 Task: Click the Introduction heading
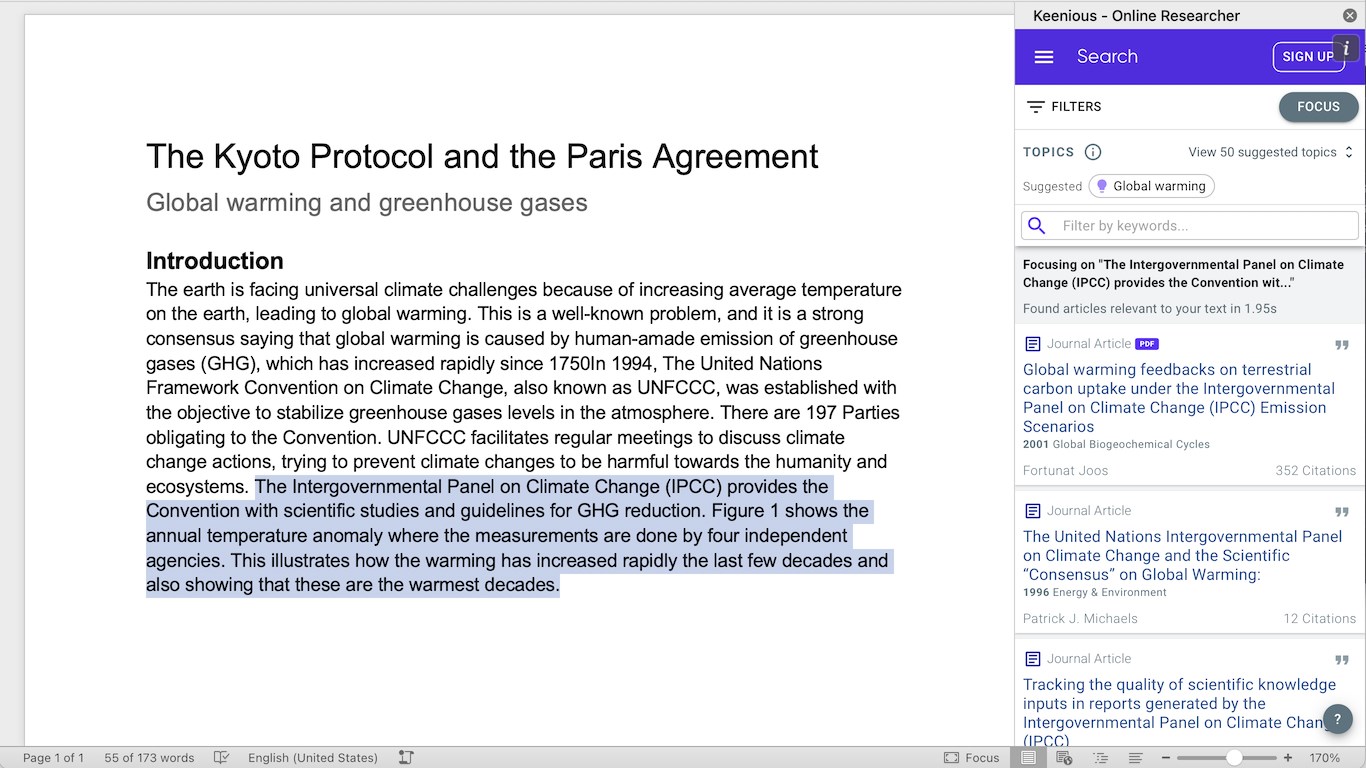pos(215,261)
